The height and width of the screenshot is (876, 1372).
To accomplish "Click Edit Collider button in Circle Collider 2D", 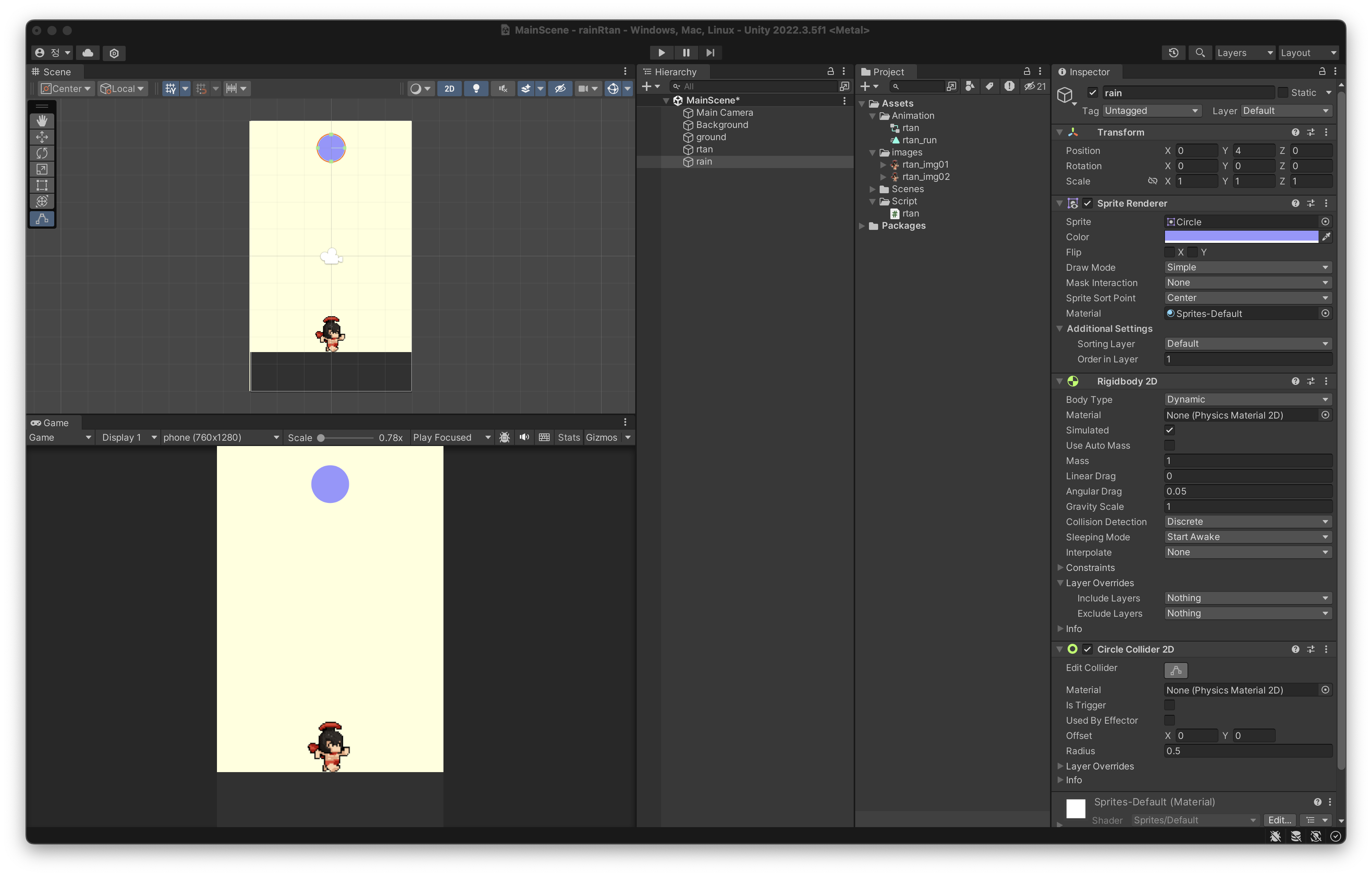I will (1176, 671).
